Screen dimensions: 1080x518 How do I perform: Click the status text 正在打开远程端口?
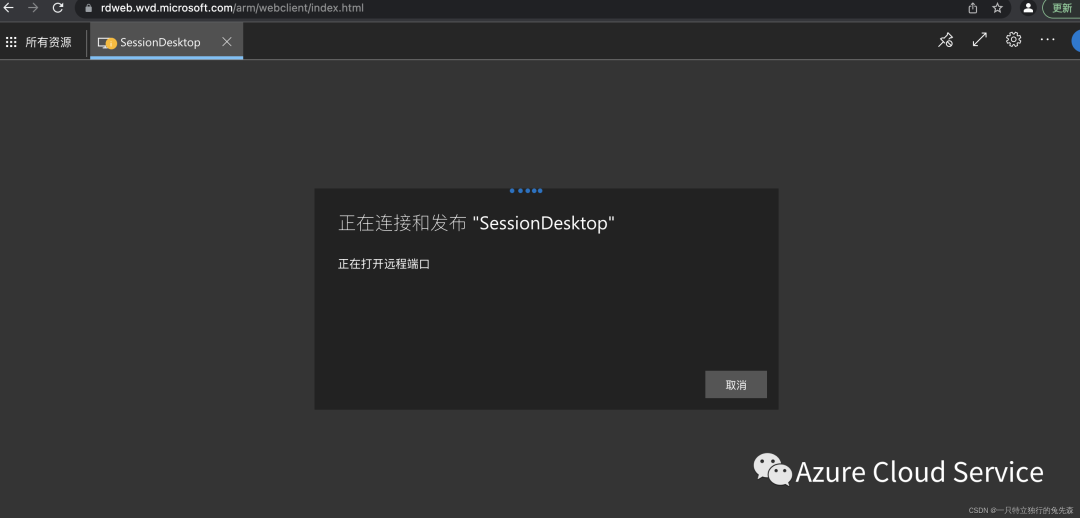[384, 264]
